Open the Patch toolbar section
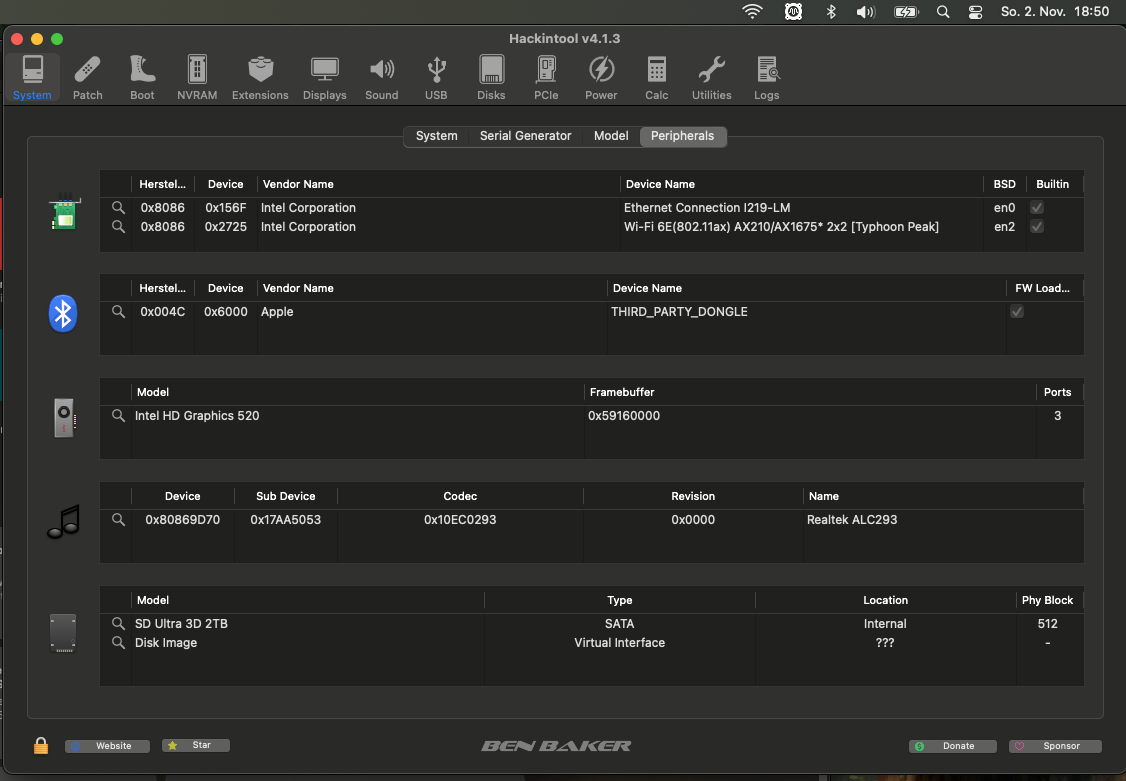1126x781 pixels. tap(88, 77)
